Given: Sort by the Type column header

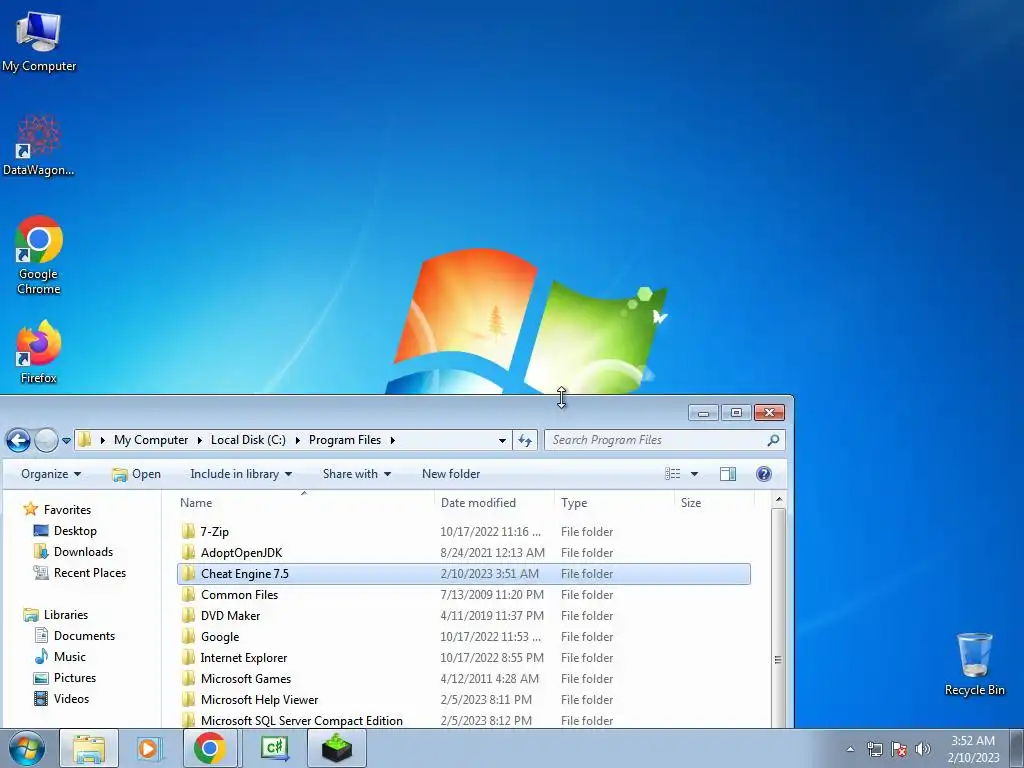Looking at the screenshot, I should pyautogui.click(x=614, y=503).
